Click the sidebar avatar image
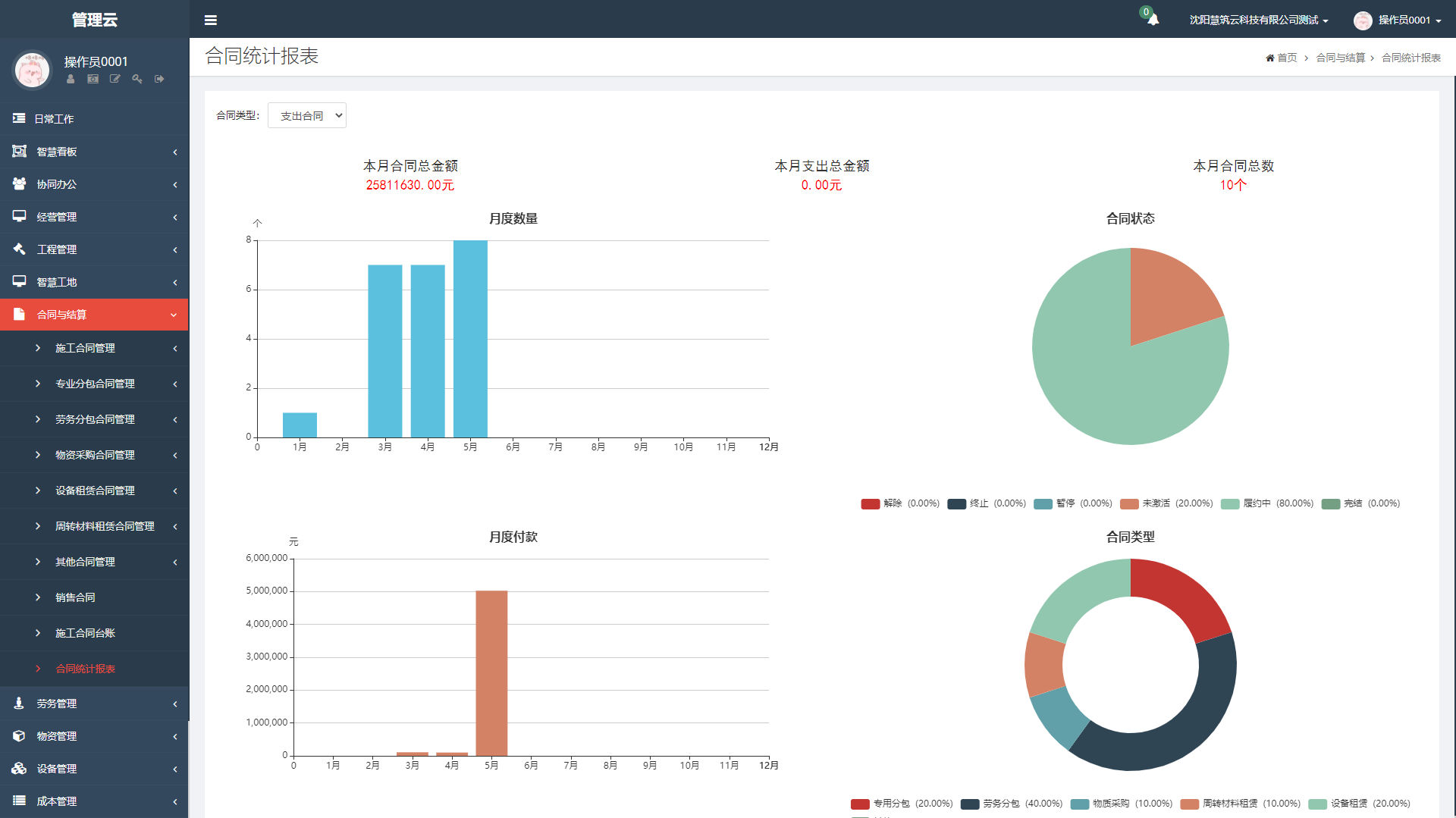1456x818 pixels. (x=33, y=70)
